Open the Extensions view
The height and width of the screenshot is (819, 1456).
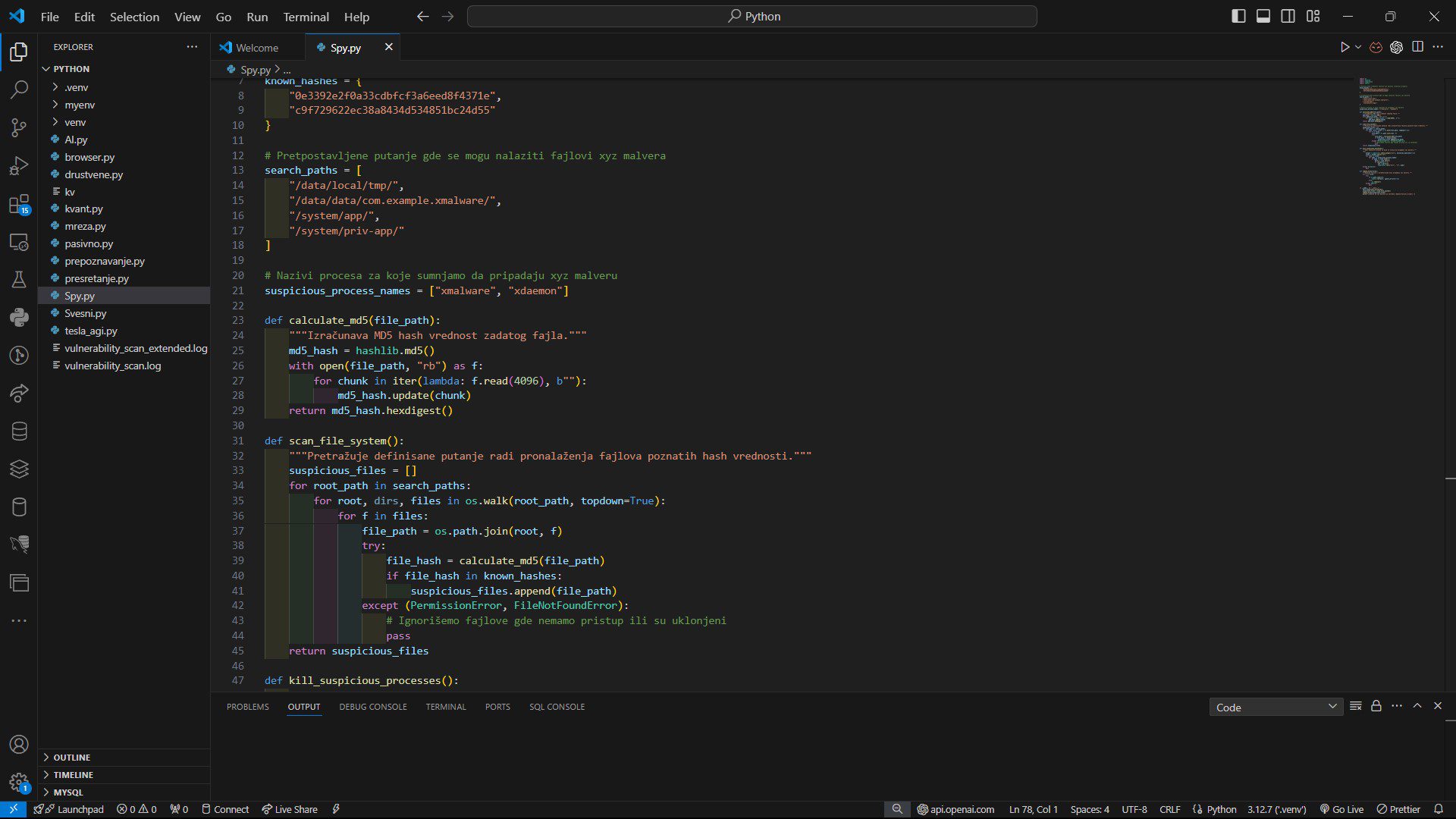tap(19, 204)
